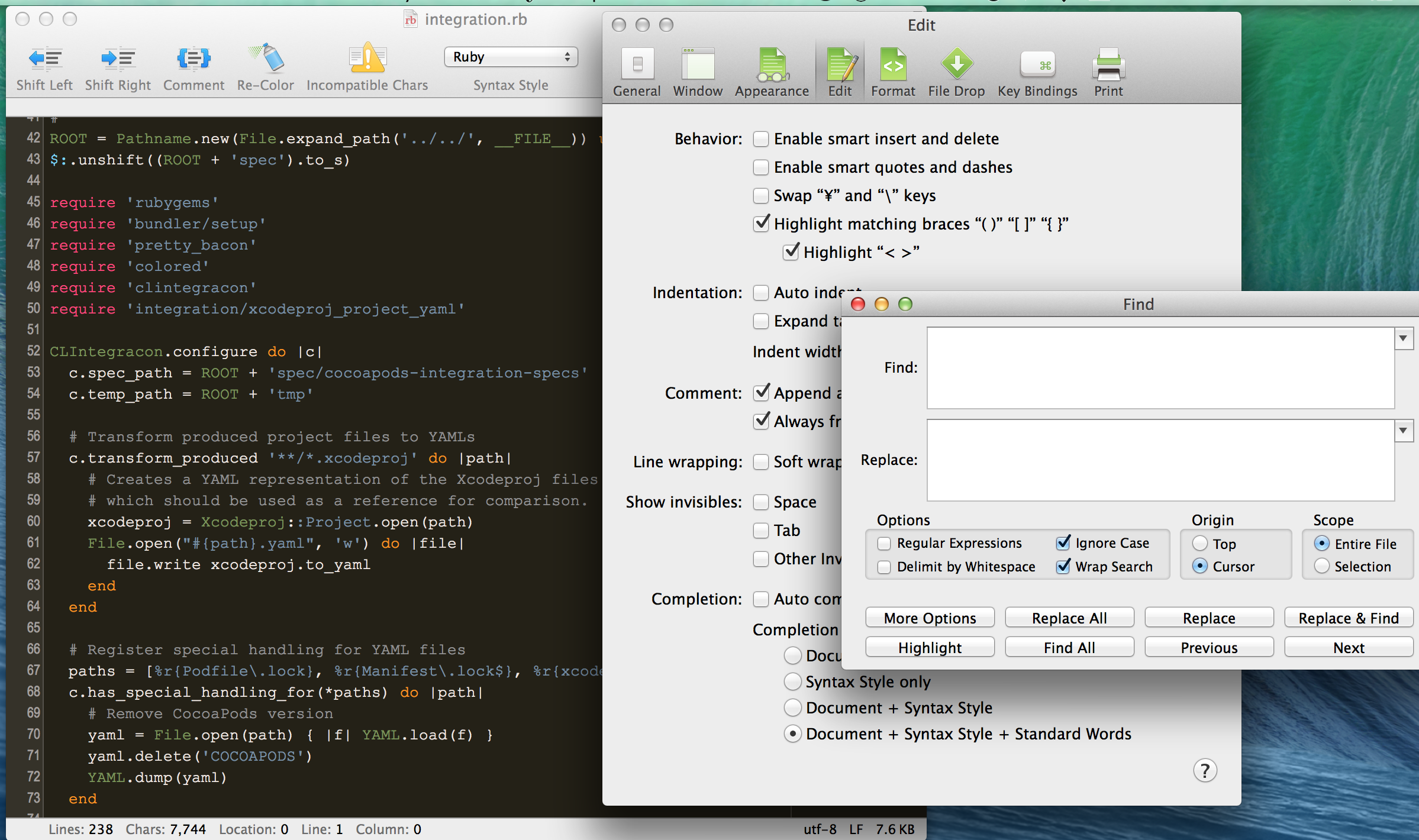Open the Key Bindings preferences pane
This screenshot has height=840, width=1419.
[1037, 64]
